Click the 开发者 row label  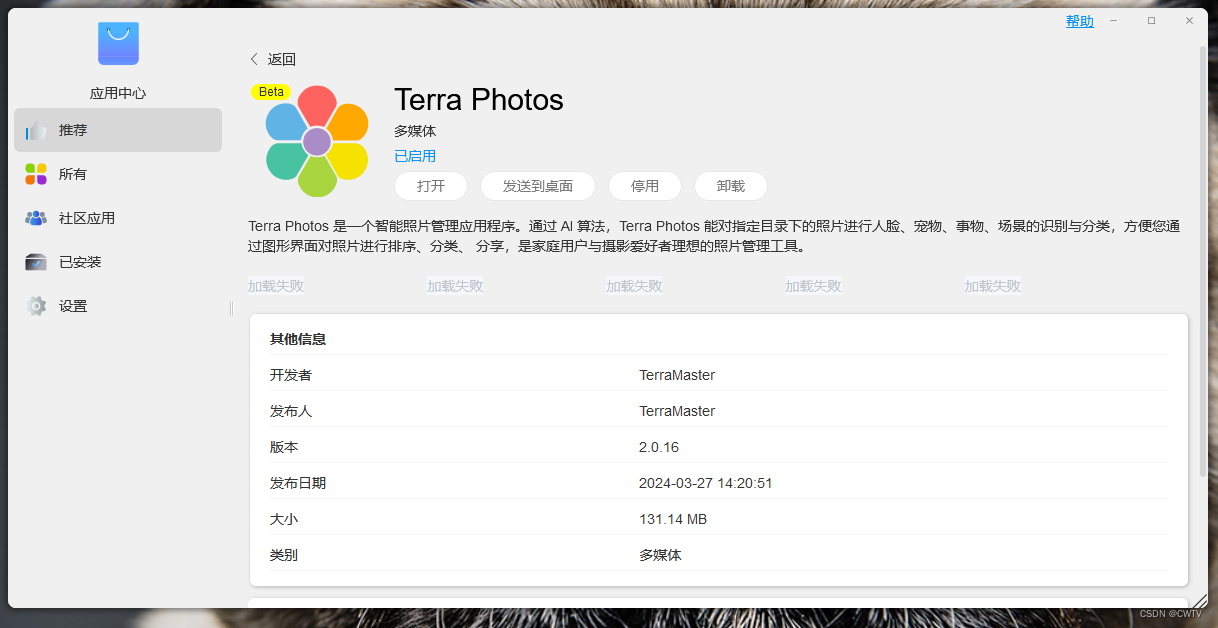click(x=291, y=375)
